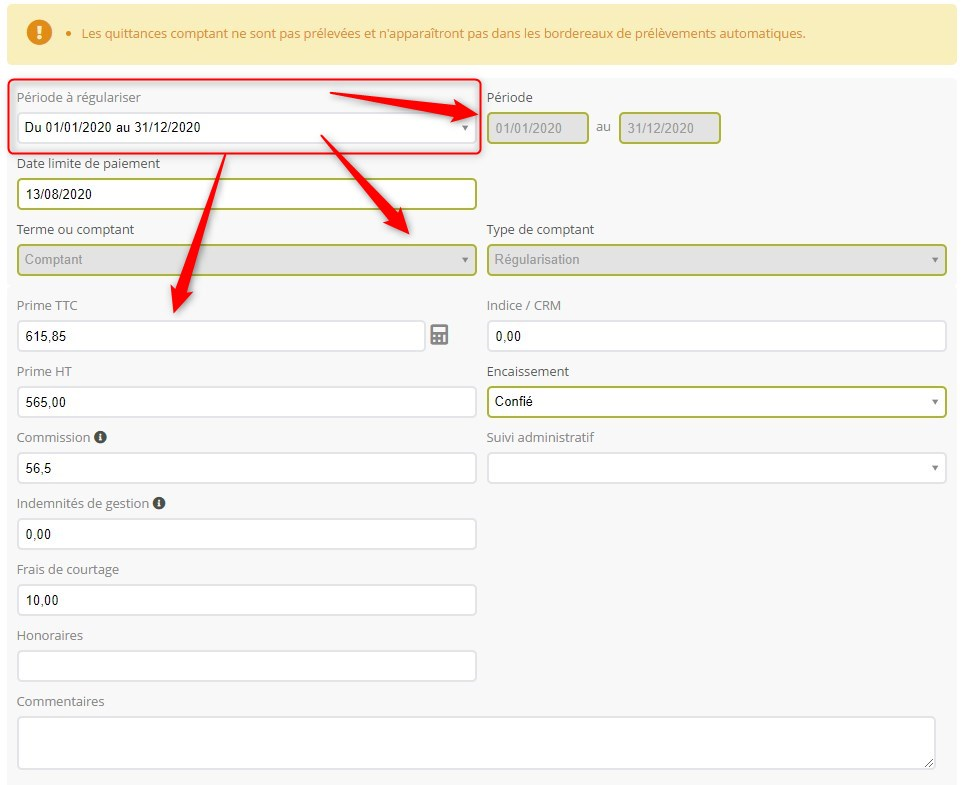
Task: Open the Type de comptant dropdown
Action: click(715, 260)
